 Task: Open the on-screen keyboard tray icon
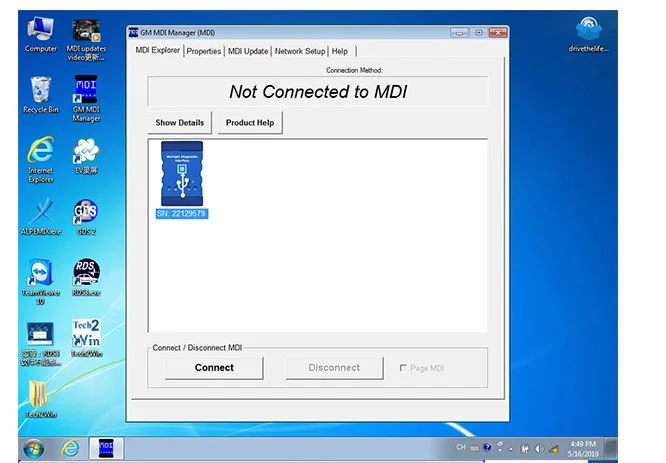click(x=474, y=448)
